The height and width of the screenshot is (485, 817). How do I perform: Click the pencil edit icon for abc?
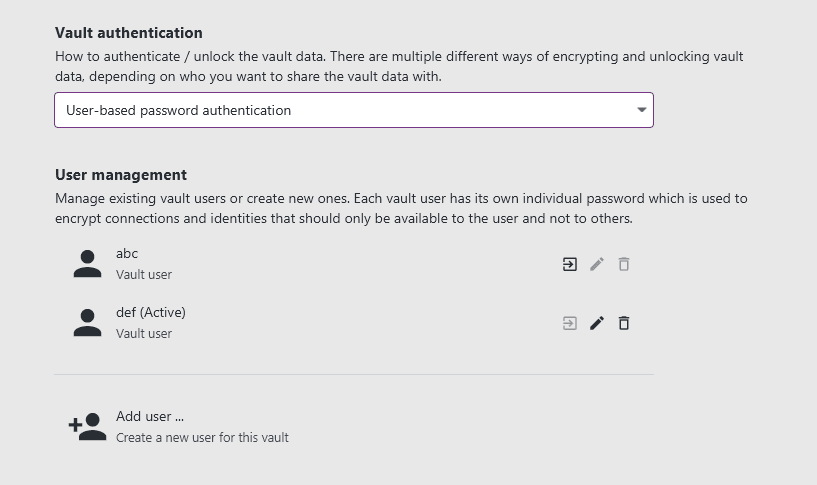(597, 264)
